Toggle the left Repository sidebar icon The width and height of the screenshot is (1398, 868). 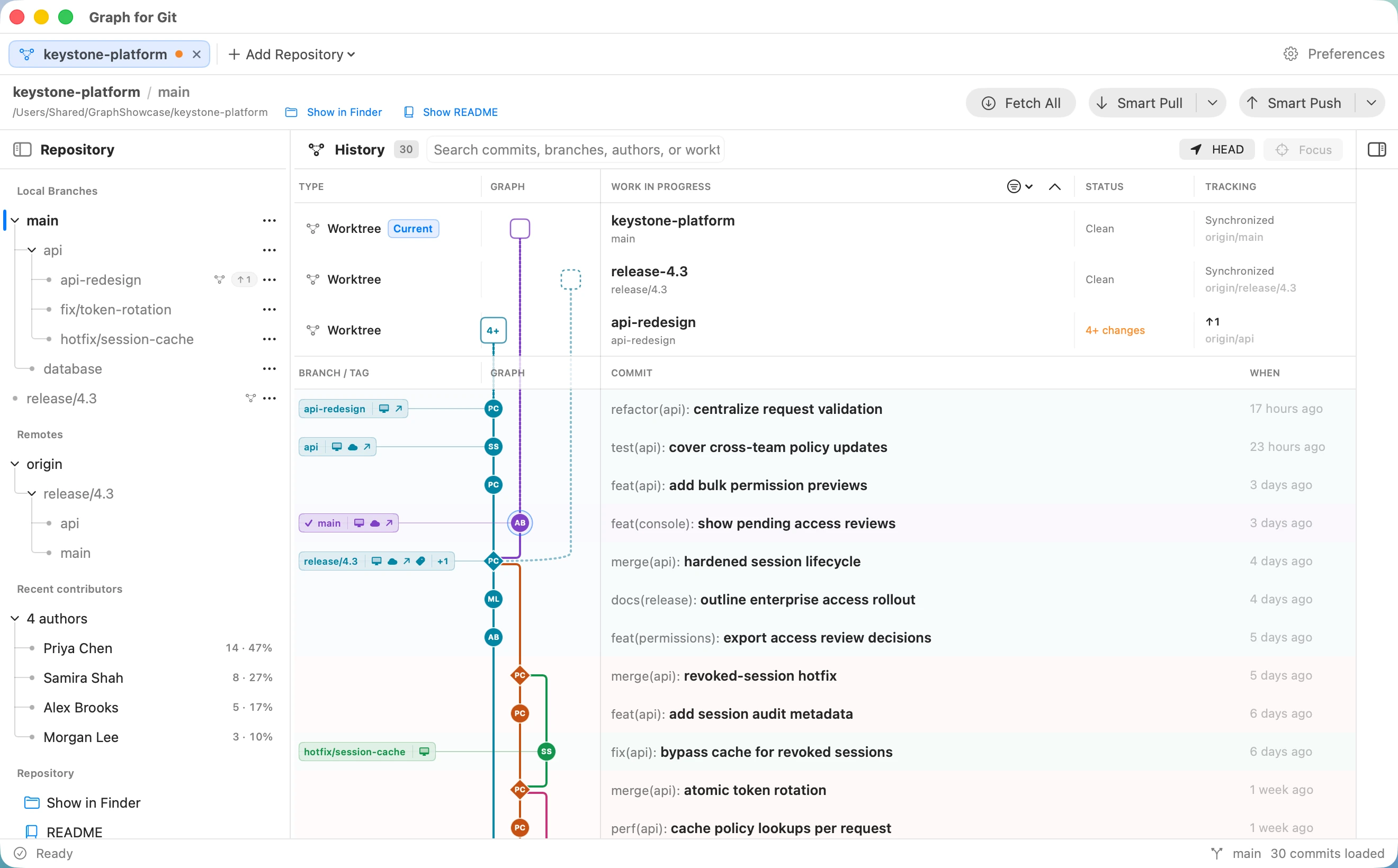click(x=22, y=150)
